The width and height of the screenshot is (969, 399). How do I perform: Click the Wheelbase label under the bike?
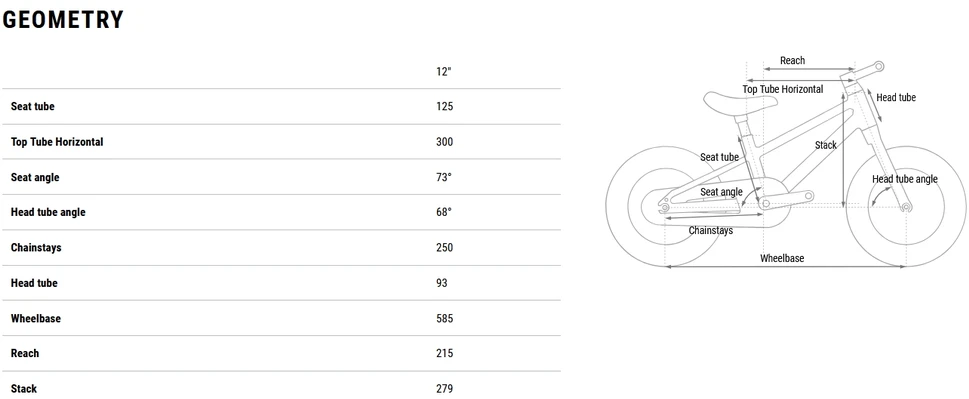tap(782, 258)
